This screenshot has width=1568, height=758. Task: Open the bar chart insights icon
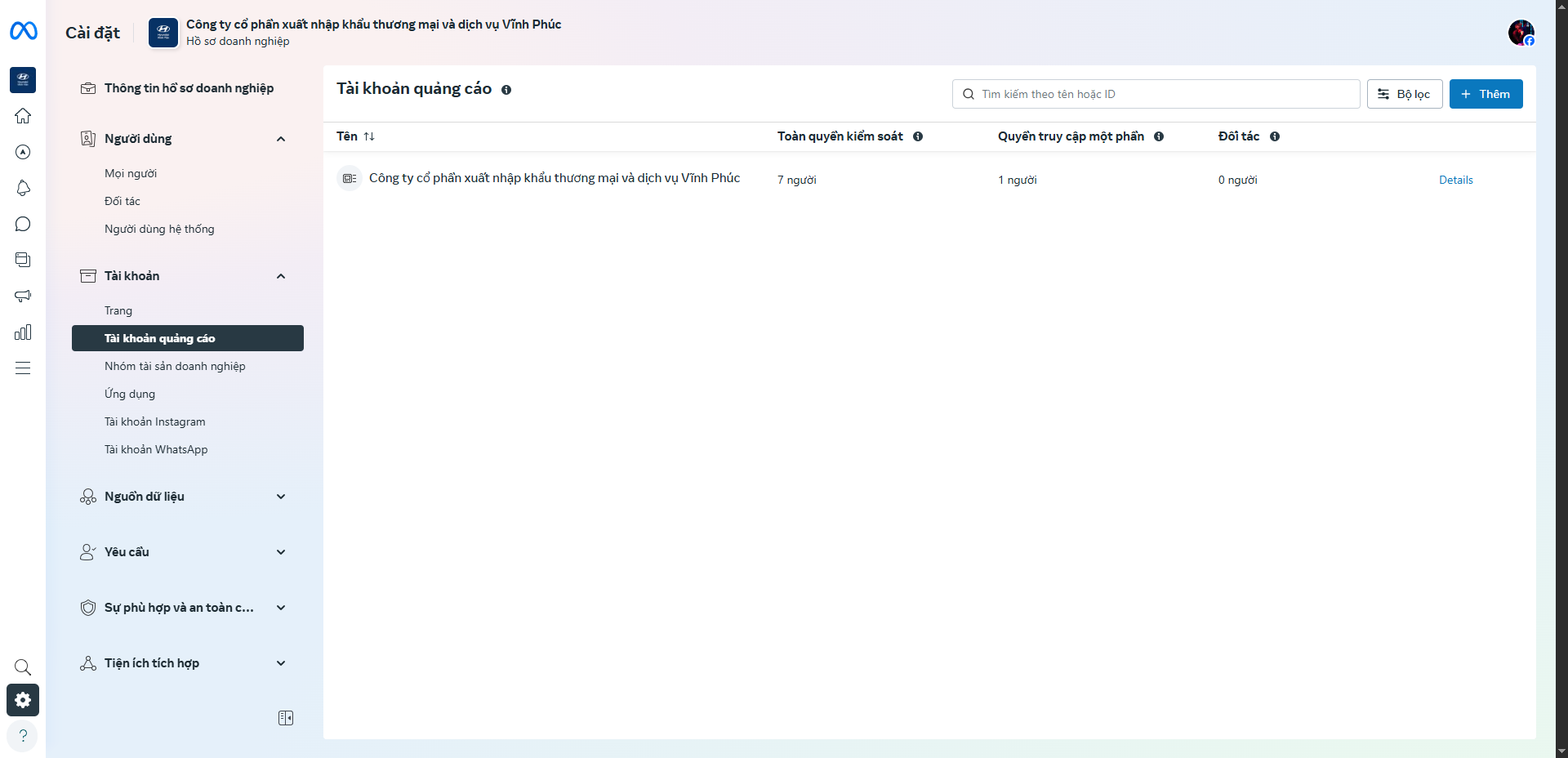coord(23,332)
